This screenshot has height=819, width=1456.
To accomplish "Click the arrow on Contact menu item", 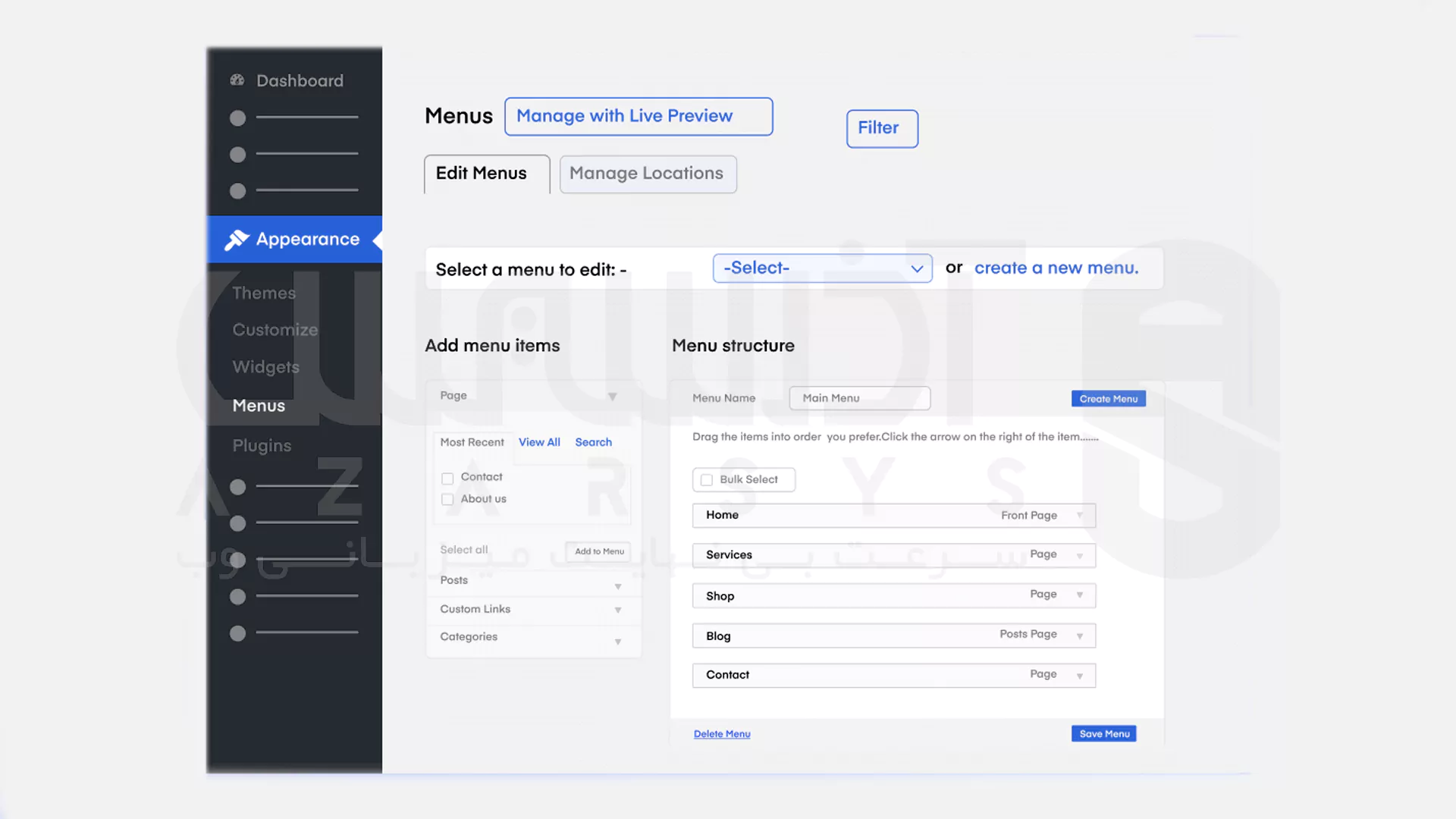I will pos(1079,676).
